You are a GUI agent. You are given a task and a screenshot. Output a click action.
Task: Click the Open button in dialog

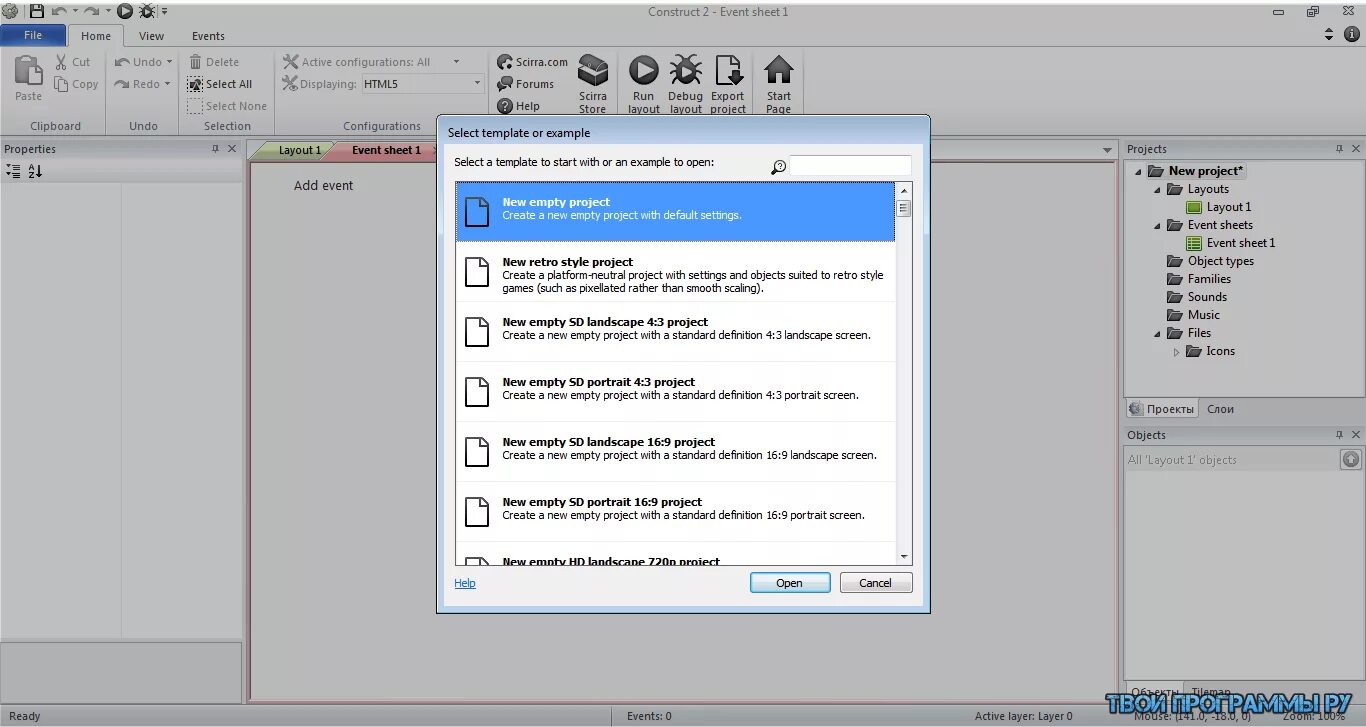pyautogui.click(x=790, y=583)
